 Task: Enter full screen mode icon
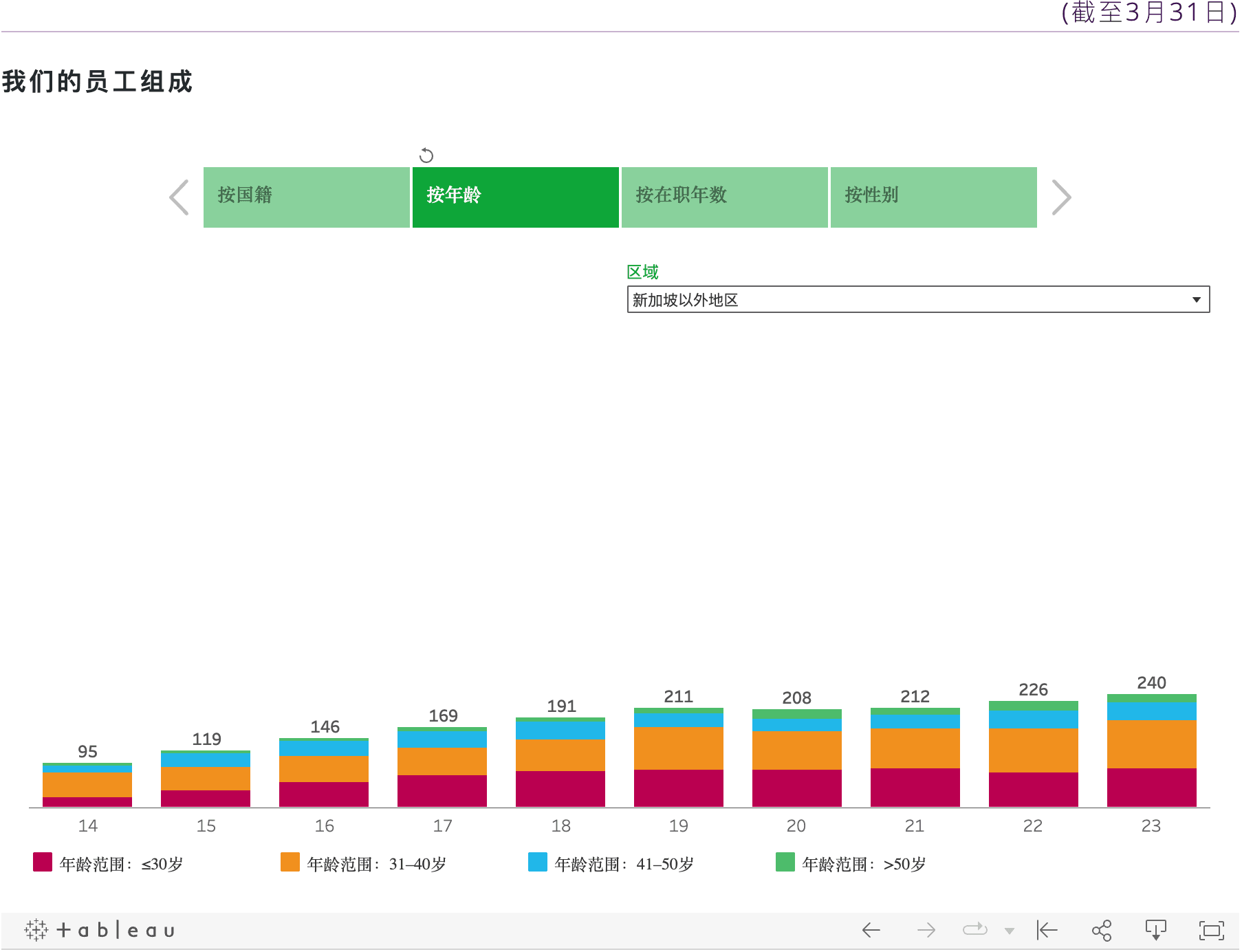click(x=1212, y=931)
